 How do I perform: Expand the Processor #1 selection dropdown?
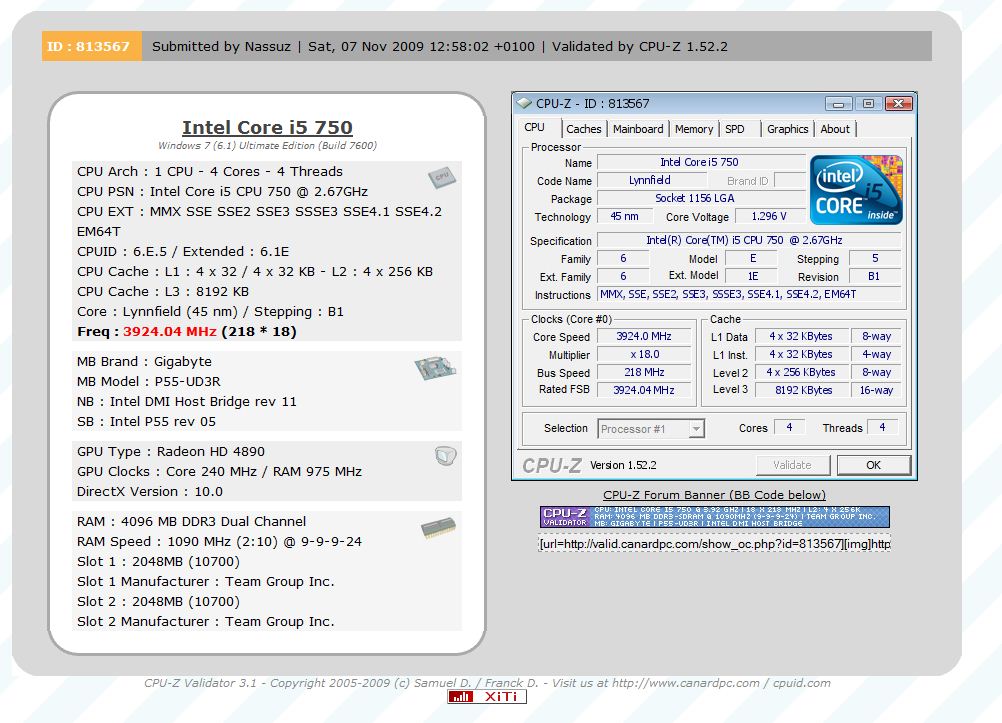pos(697,428)
